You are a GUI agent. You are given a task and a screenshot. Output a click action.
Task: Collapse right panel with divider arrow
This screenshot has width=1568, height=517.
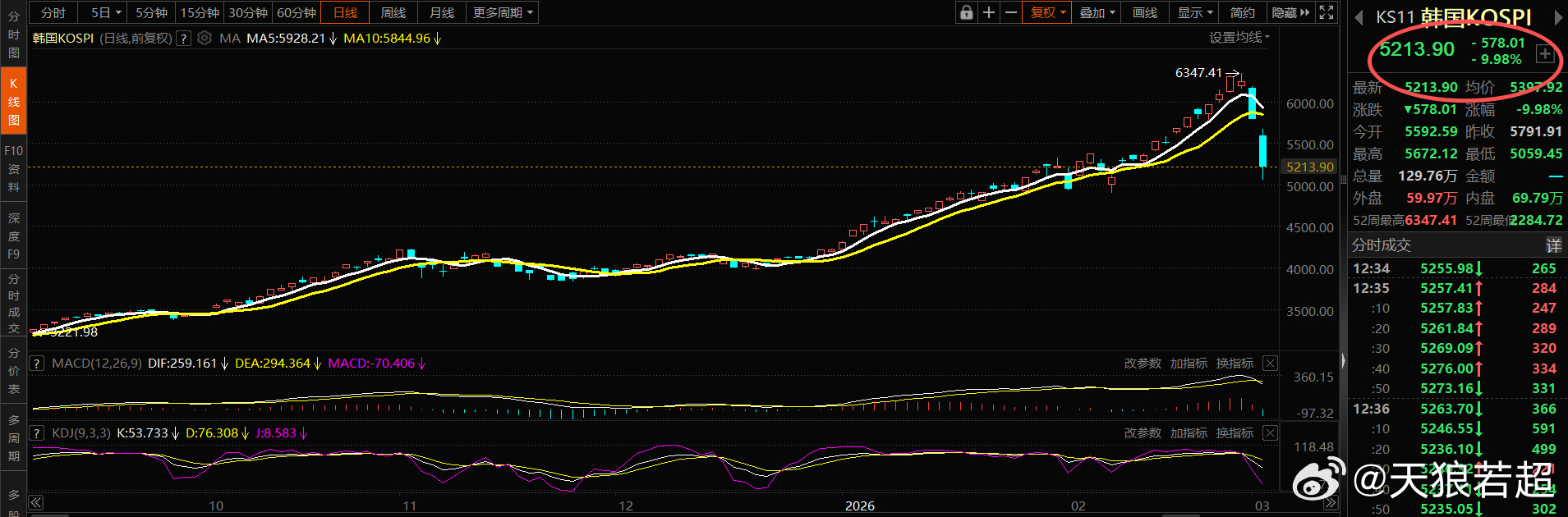pyautogui.click(x=1344, y=359)
